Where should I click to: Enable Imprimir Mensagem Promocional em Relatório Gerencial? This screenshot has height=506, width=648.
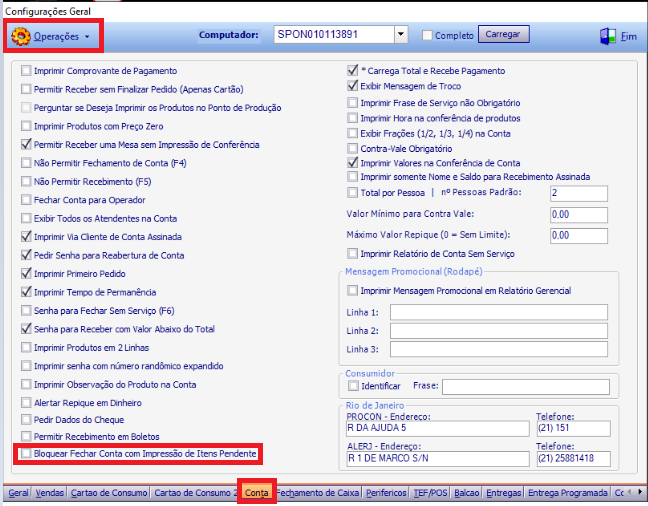(353, 291)
